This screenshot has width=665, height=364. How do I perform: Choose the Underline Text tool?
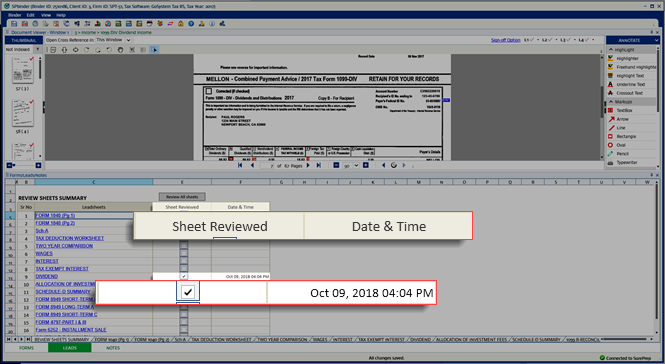(630, 84)
